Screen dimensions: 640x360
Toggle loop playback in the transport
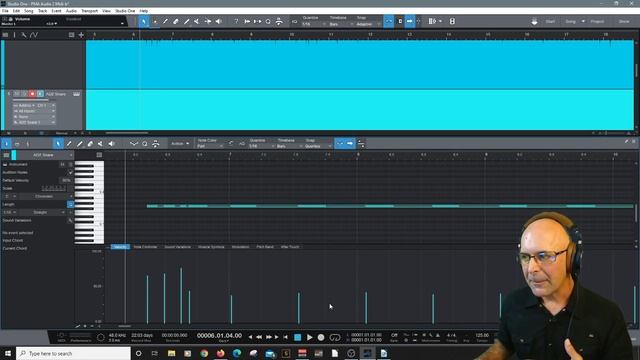pyautogui.click(x=335, y=338)
